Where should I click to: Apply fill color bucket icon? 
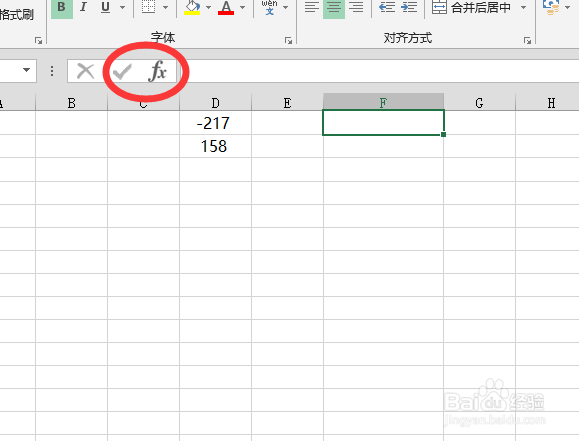pos(192,7)
